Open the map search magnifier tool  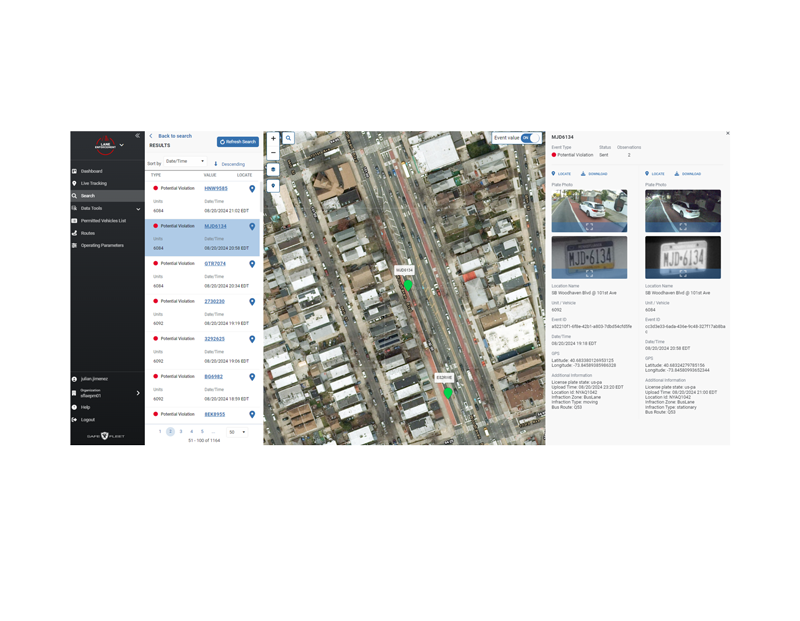coord(288,138)
